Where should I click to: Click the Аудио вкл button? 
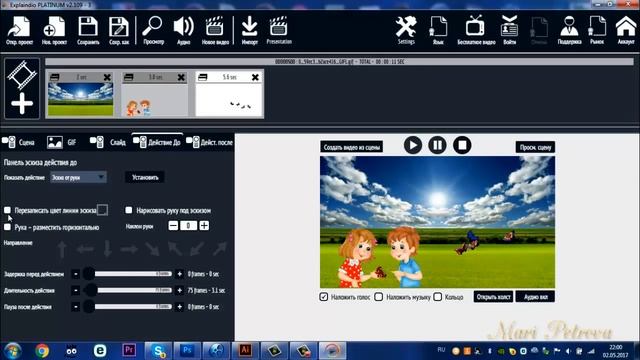(535, 297)
